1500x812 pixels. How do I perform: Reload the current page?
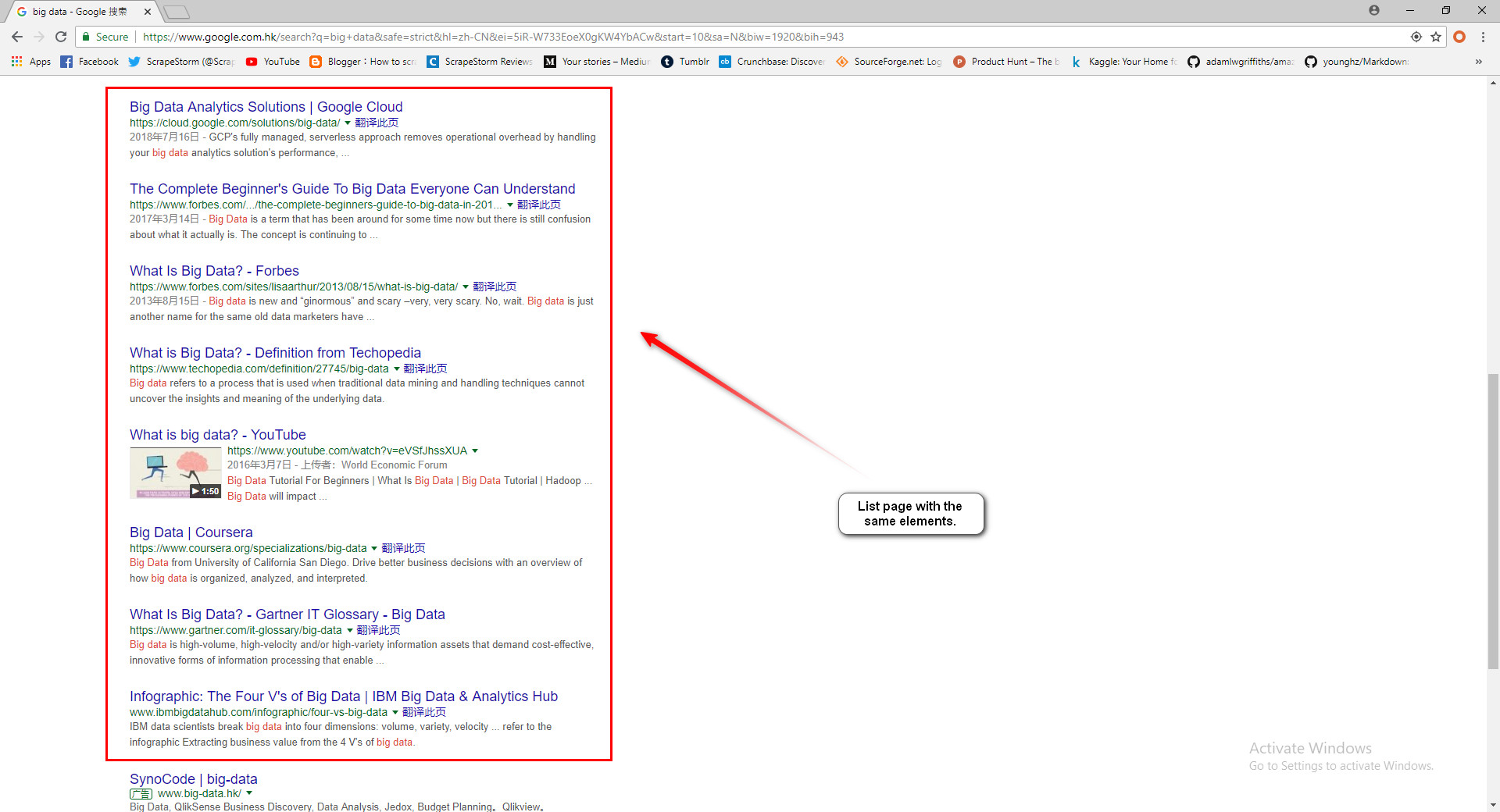[61, 37]
